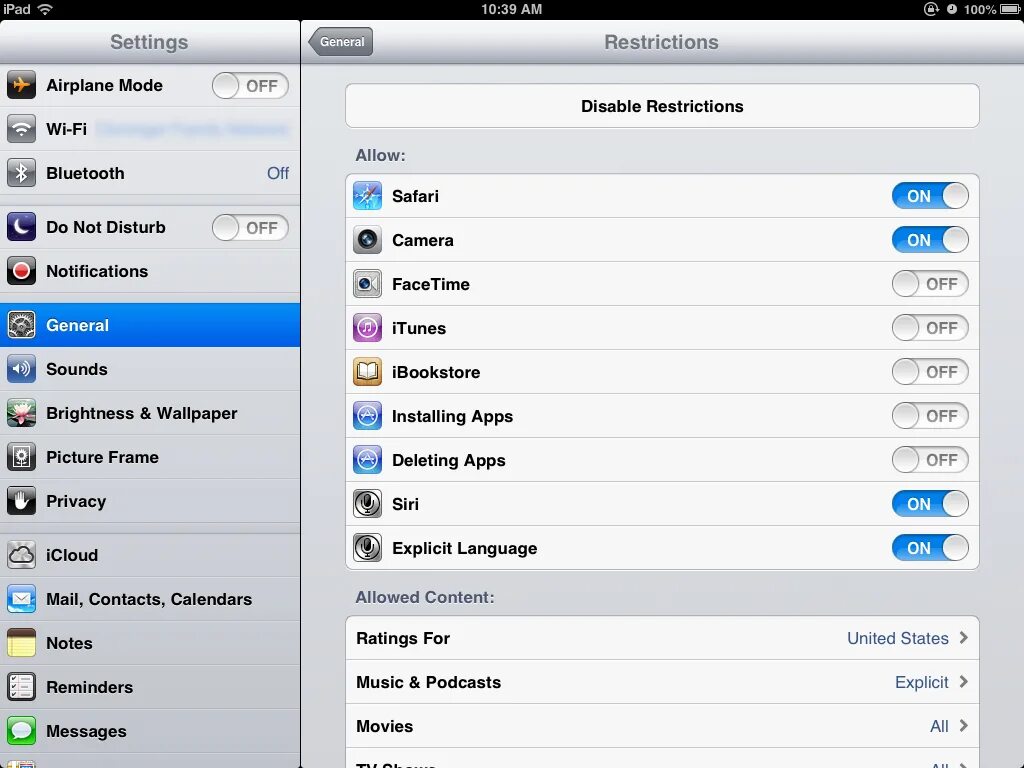
Task: Tap the Safari compass icon
Action: tap(368, 196)
